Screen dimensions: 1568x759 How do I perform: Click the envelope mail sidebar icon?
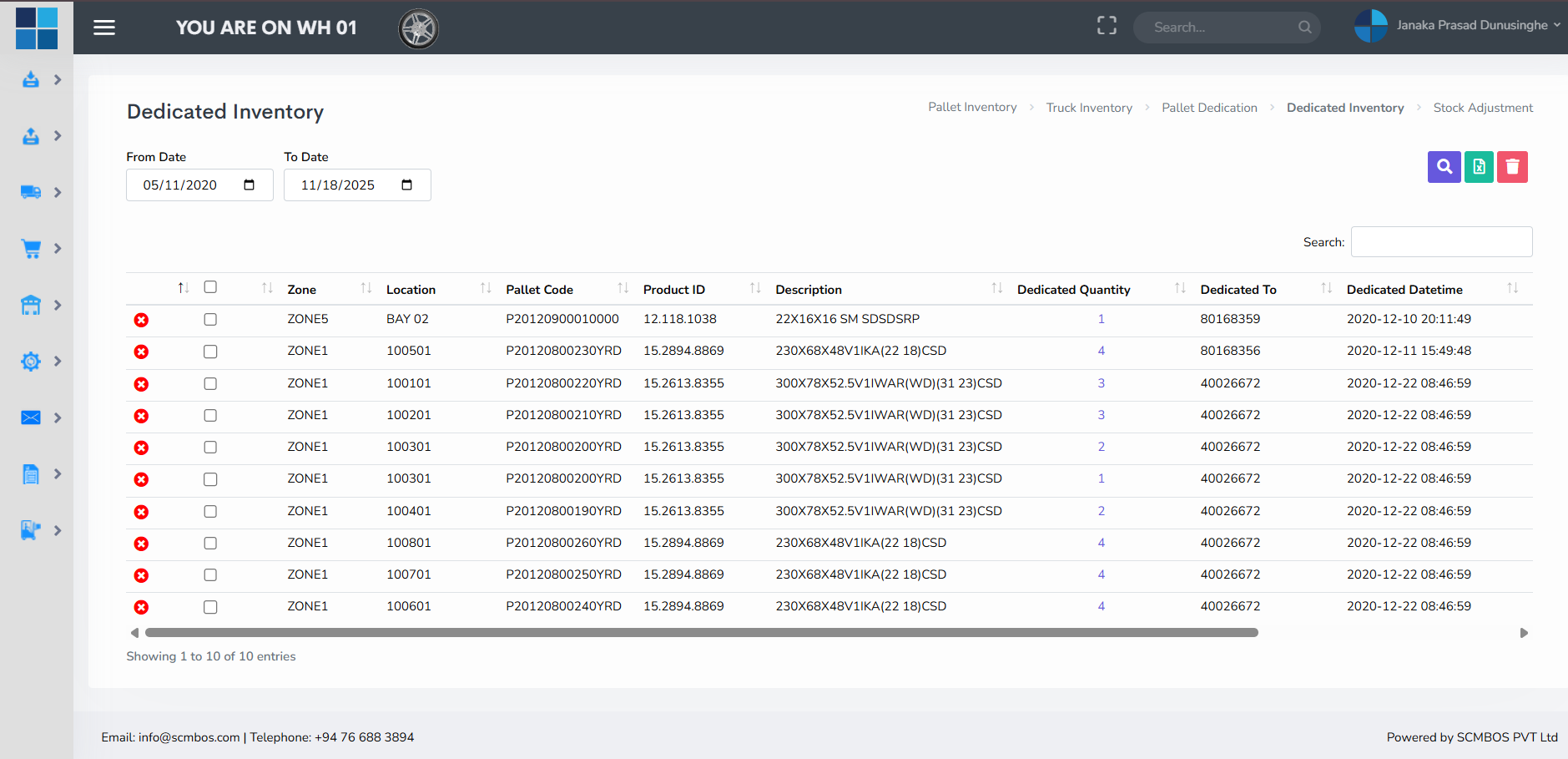[31, 417]
